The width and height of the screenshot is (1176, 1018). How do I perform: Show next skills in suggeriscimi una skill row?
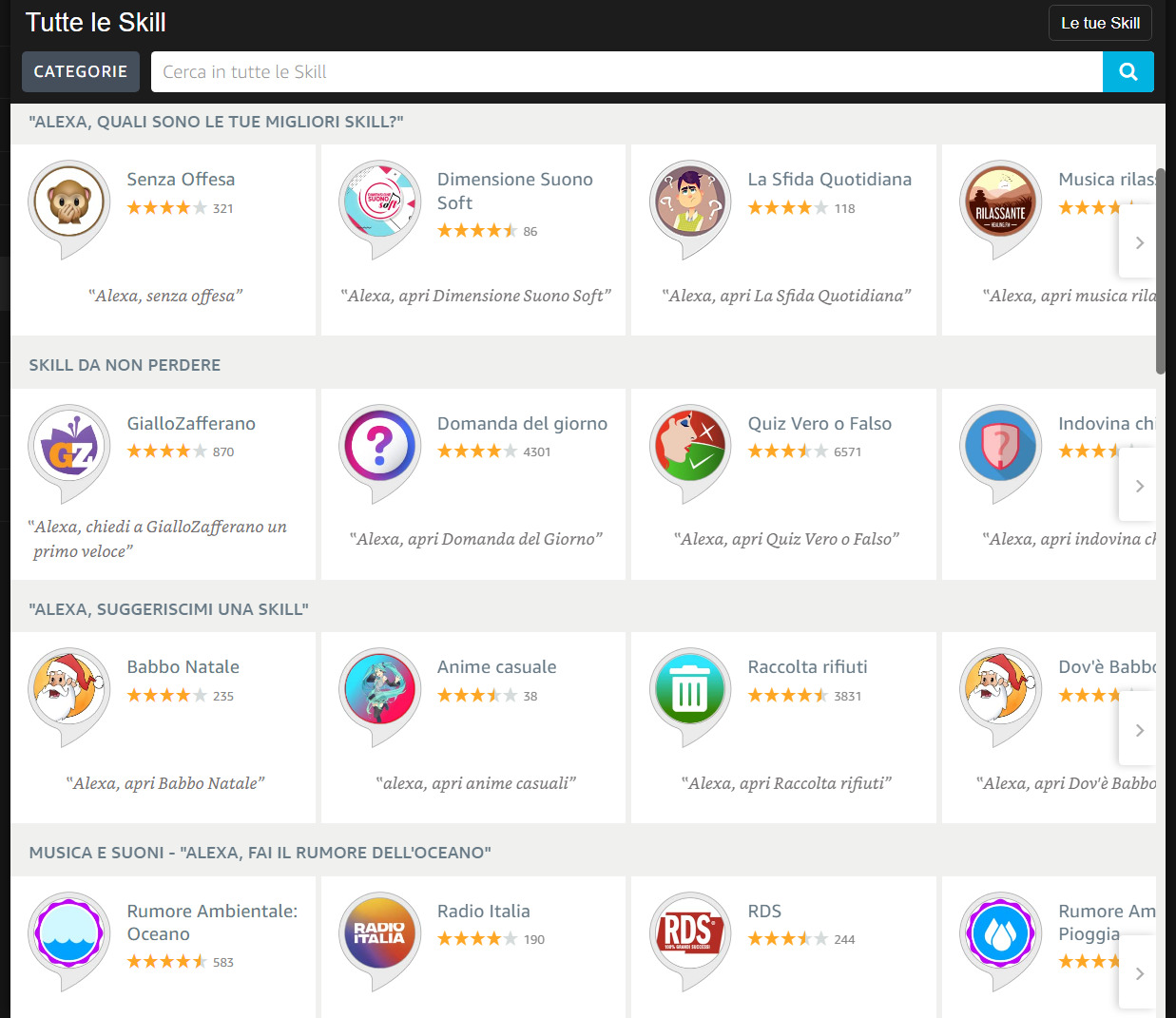[1138, 730]
